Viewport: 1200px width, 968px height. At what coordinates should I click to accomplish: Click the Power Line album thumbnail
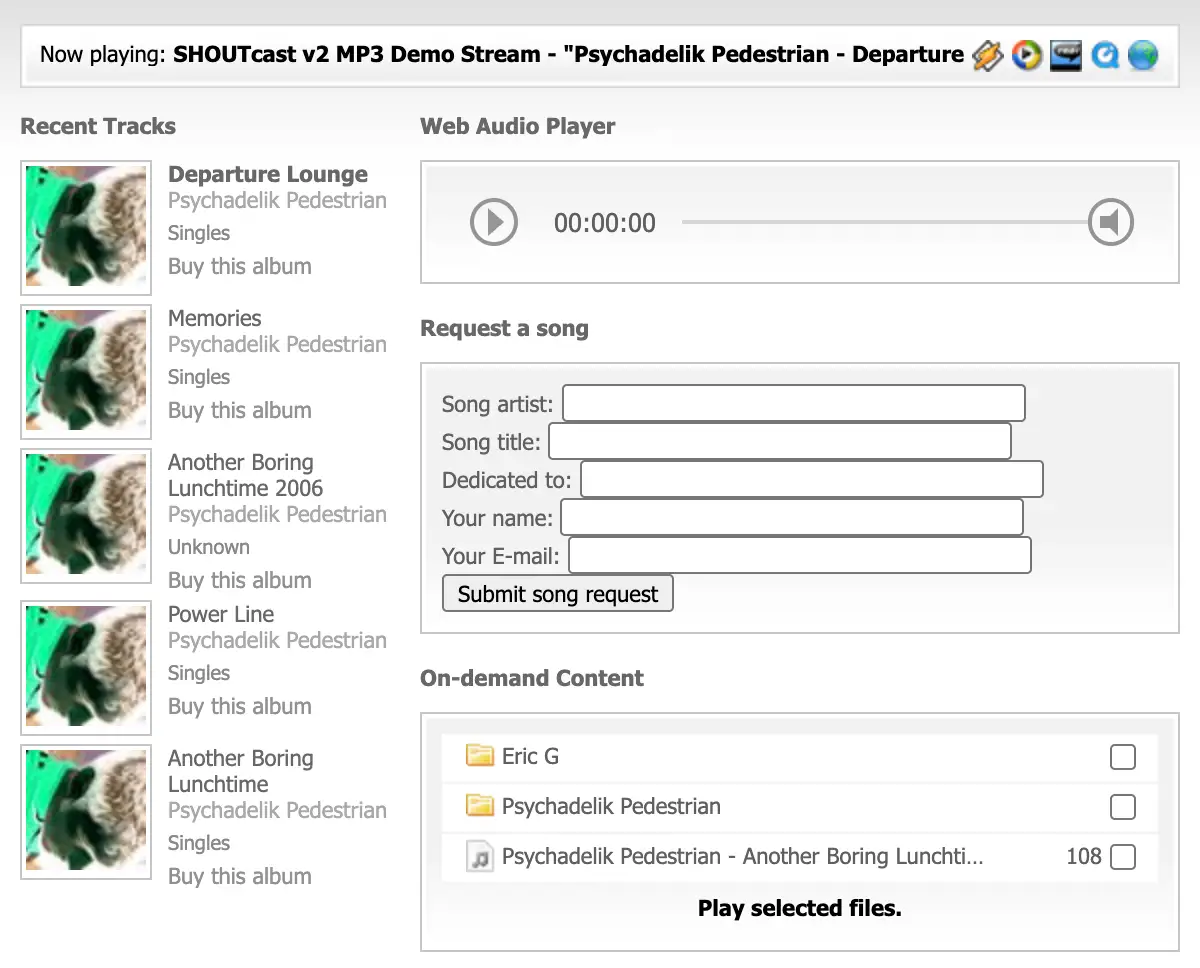coord(86,668)
